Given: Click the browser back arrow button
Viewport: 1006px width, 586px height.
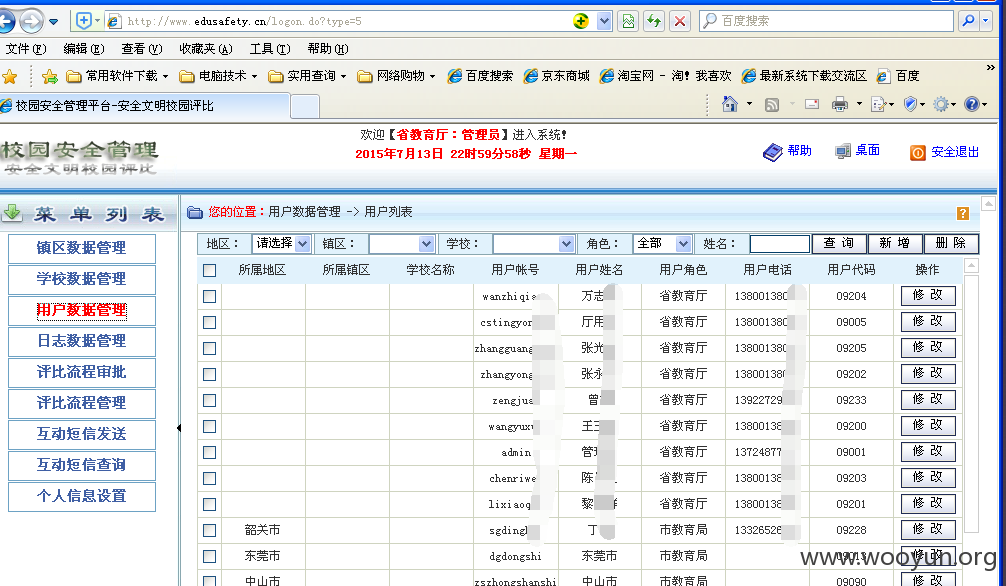Looking at the screenshot, I should click(6, 21).
